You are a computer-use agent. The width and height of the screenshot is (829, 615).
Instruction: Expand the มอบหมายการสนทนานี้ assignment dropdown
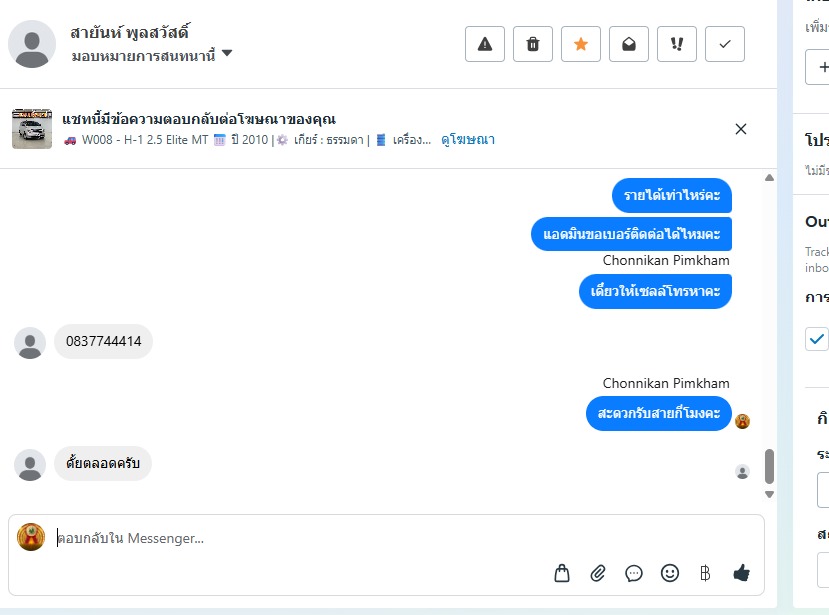[x=227, y=54]
